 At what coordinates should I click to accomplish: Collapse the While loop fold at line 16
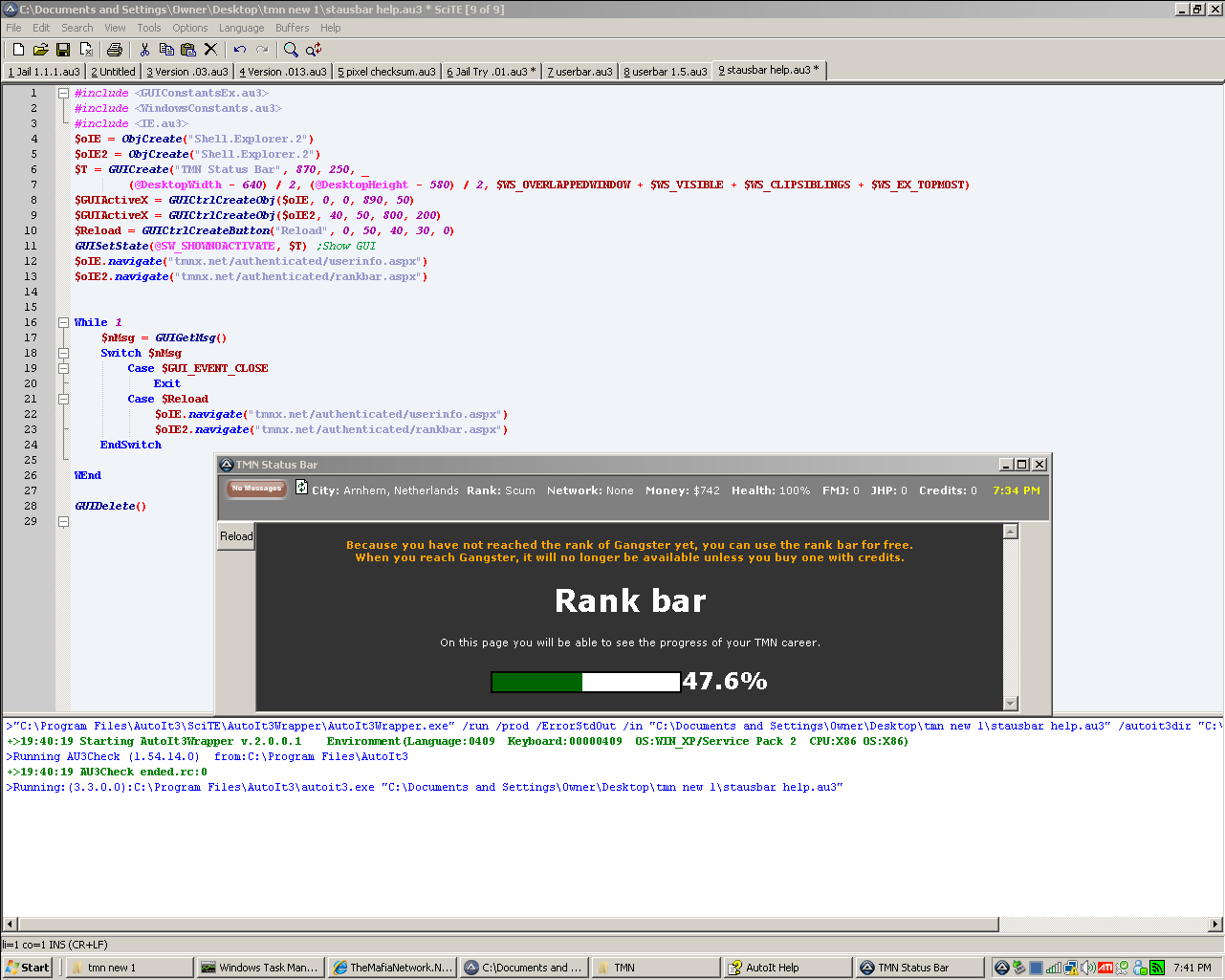click(x=63, y=323)
